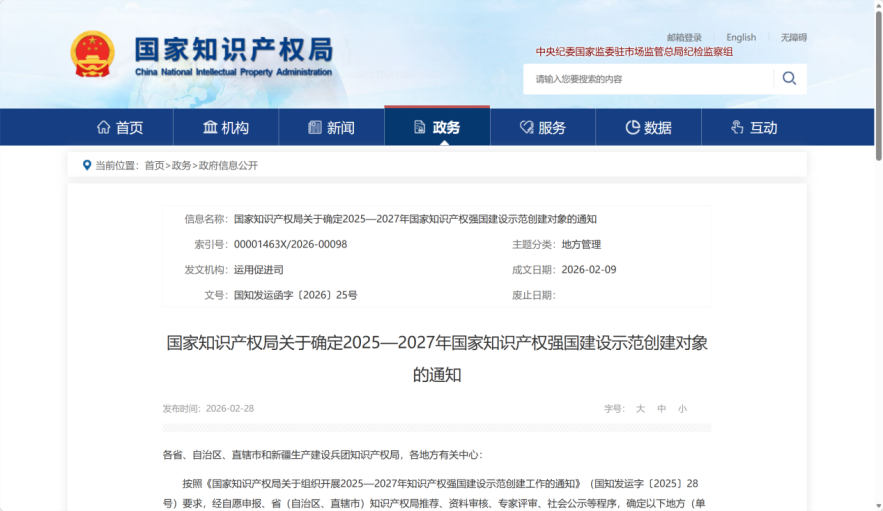Click 中央纪委国家监委驻市场监管总局纪检监察组 link
This screenshot has height=511, width=883.
click(x=634, y=52)
